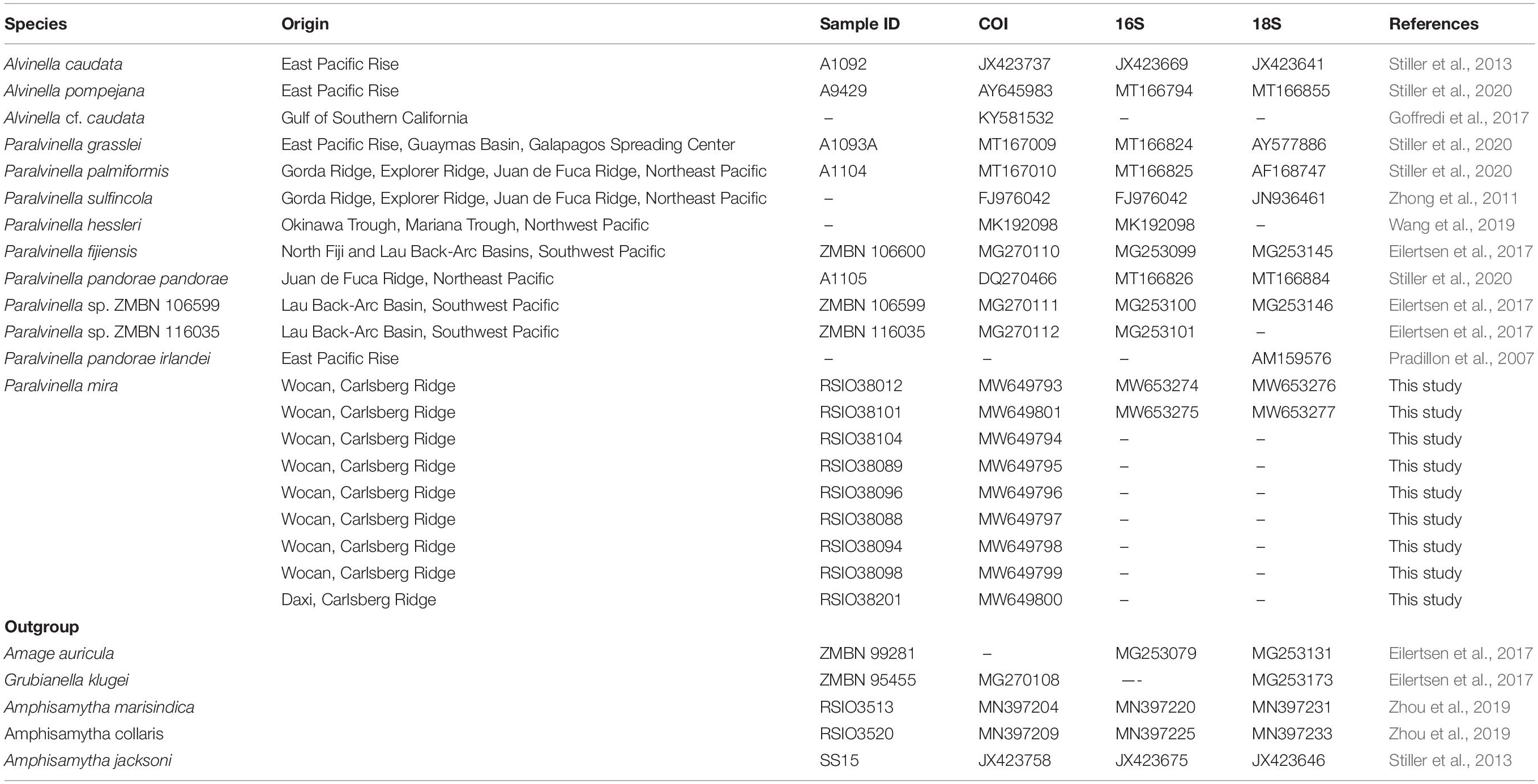Open the Eilertsen et al., 2017 reference for Grubianella klugei
This screenshot has height=784, width=1538.
coord(1460,680)
